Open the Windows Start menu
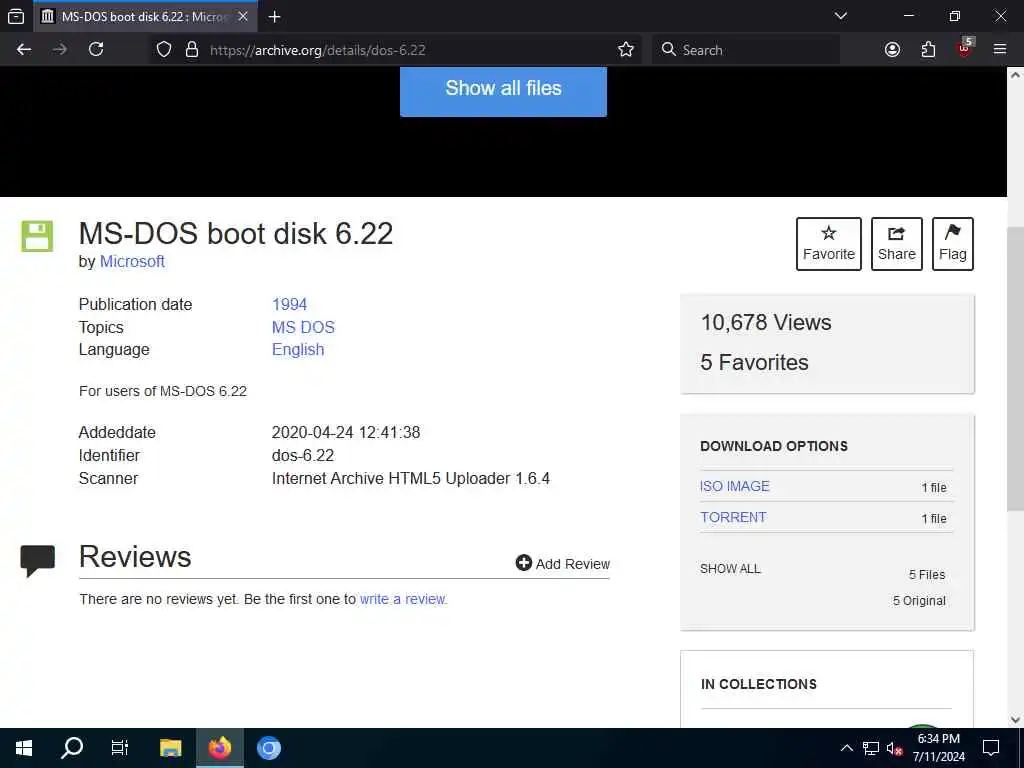 point(24,748)
